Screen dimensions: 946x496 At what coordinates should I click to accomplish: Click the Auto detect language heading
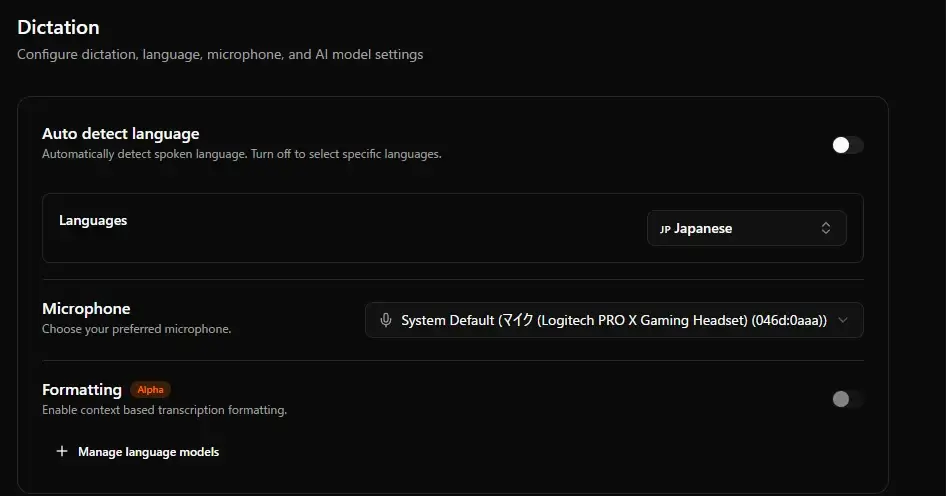[x=121, y=133]
